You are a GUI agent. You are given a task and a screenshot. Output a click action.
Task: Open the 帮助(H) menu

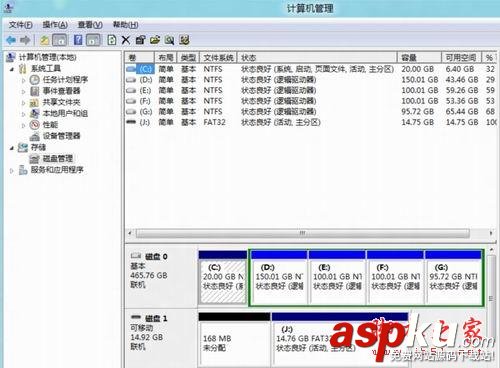click(125, 25)
